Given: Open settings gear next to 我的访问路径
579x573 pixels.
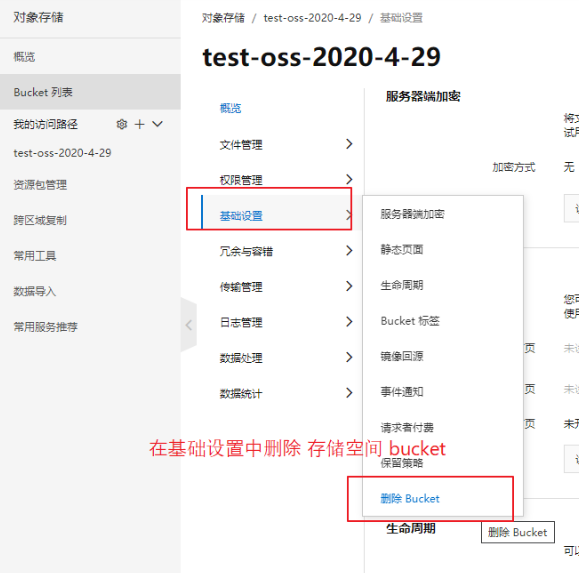Looking at the screenshot, I should pos(122,124).
